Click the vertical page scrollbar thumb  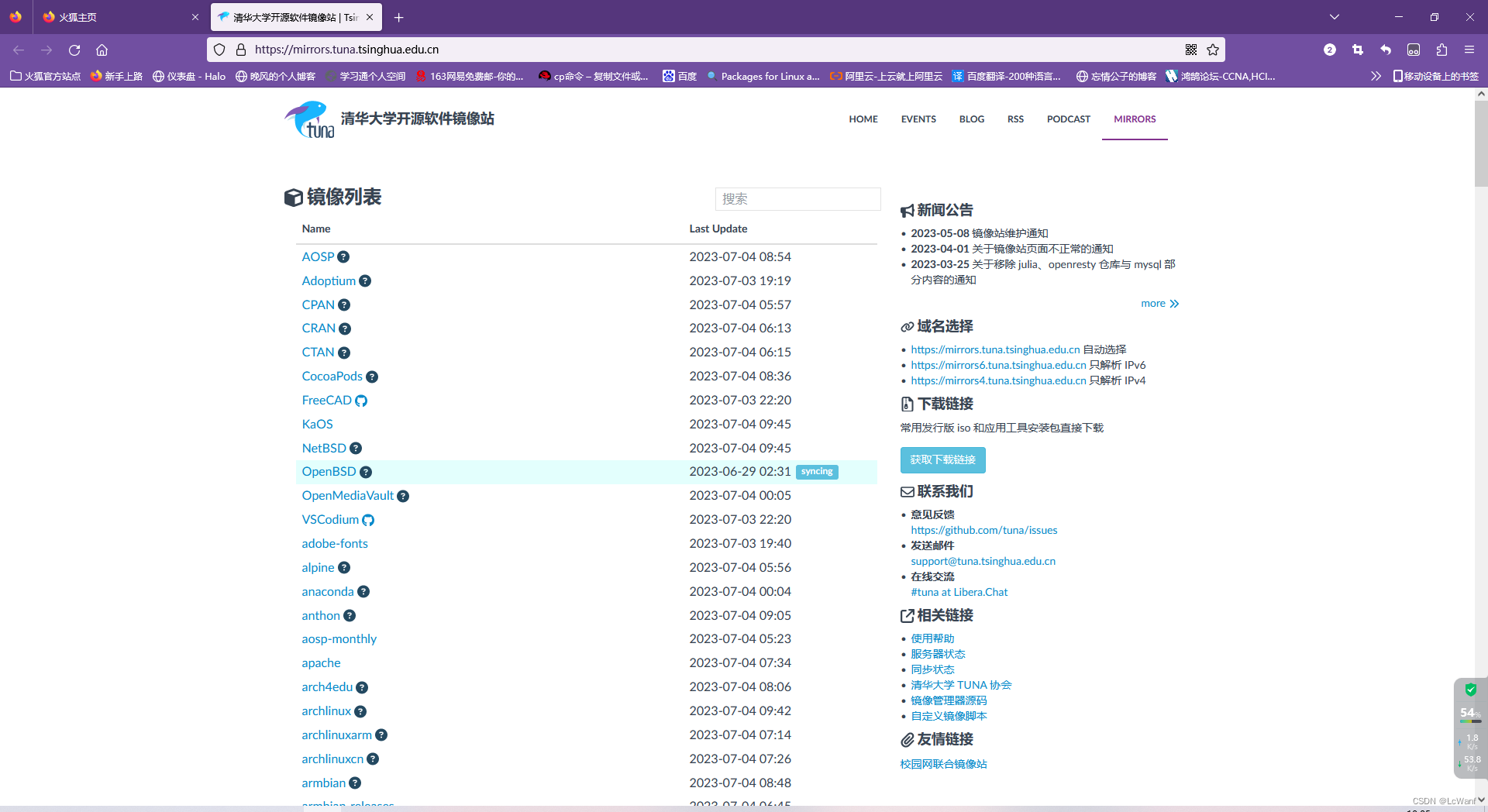click(x=1481, y=143)
